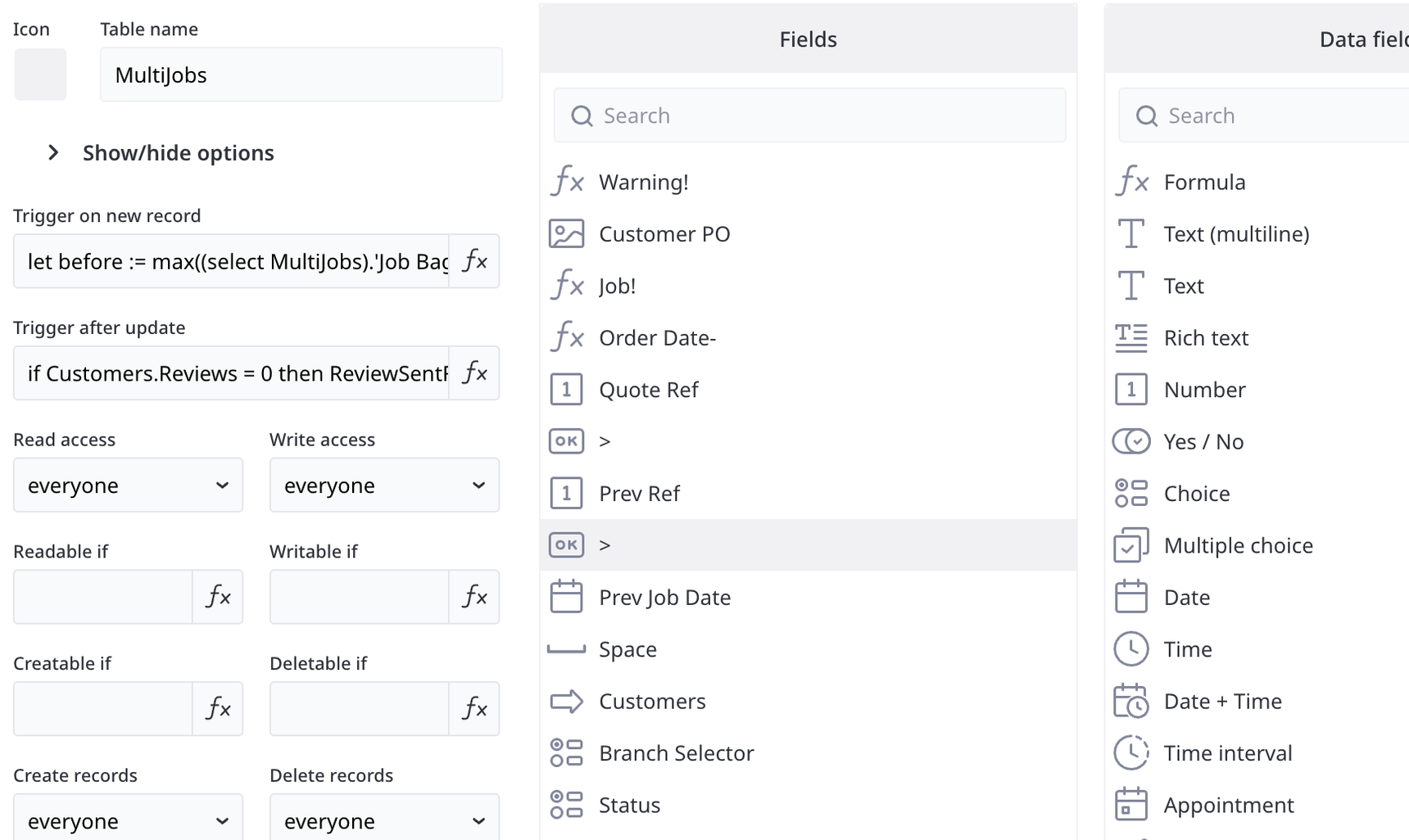The image size is (1409, 840).
Task: Open the Read access dropdown
Action: click(x=128, y=485)
